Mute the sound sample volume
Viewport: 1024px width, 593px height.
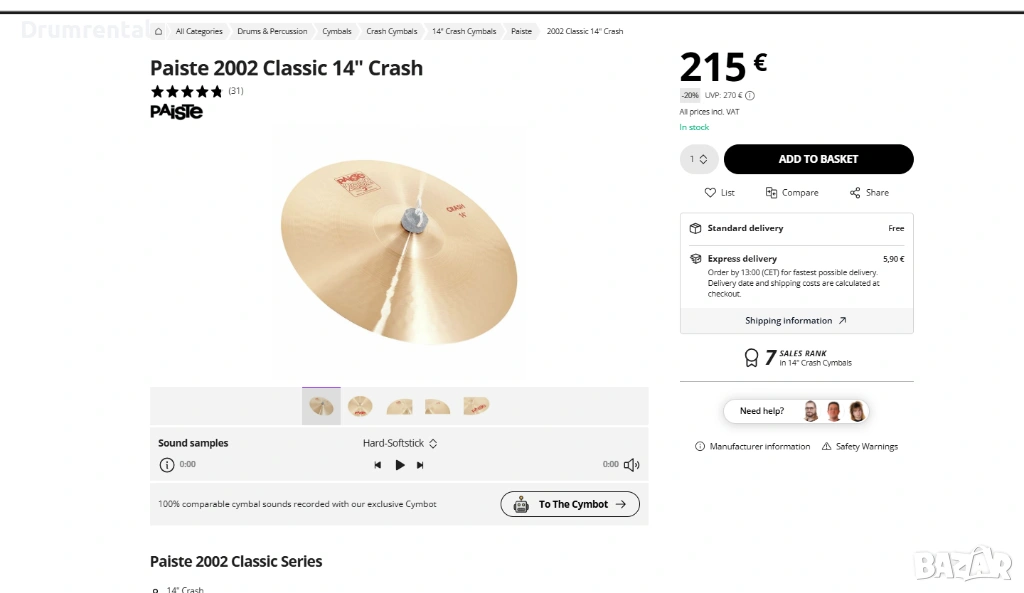coord(631,465)
